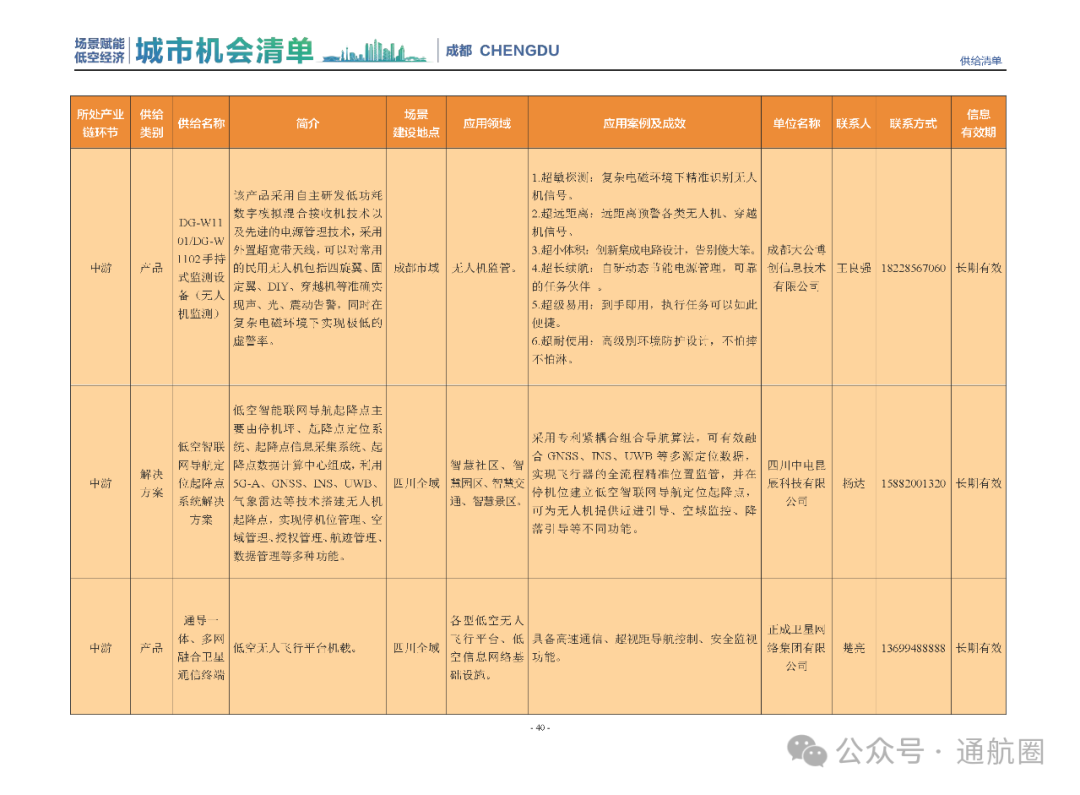Image resolution: width=1080 pixels, height=795 pixels.
Task: Click the 应用领域 column header
Action: tap(487, 123)
